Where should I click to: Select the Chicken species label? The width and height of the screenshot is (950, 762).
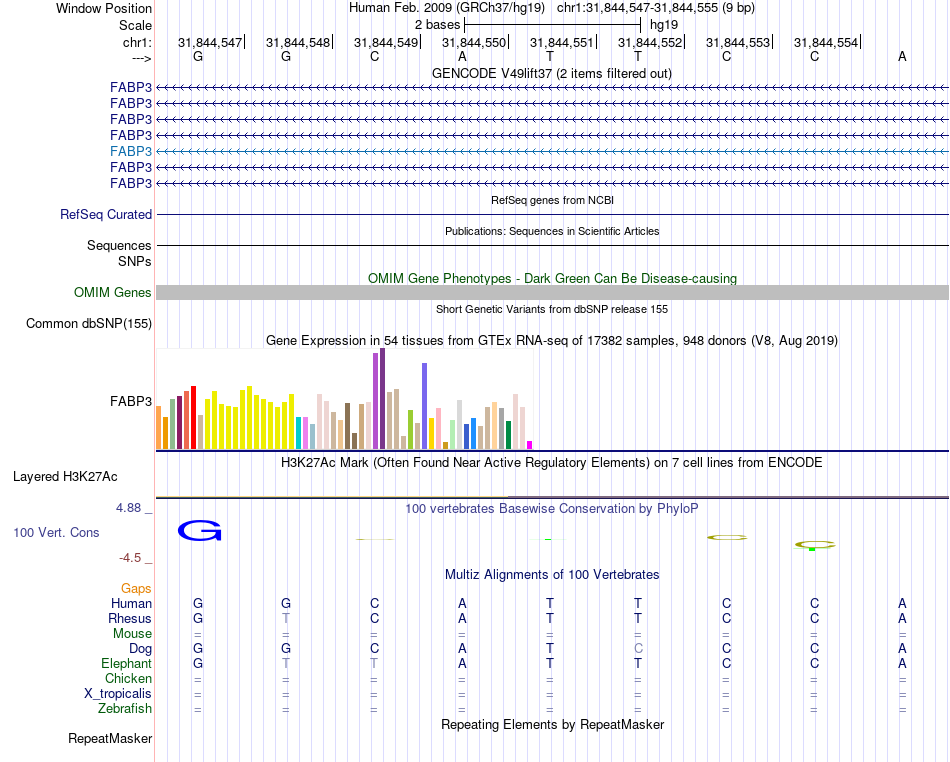(x=128, y=678)
